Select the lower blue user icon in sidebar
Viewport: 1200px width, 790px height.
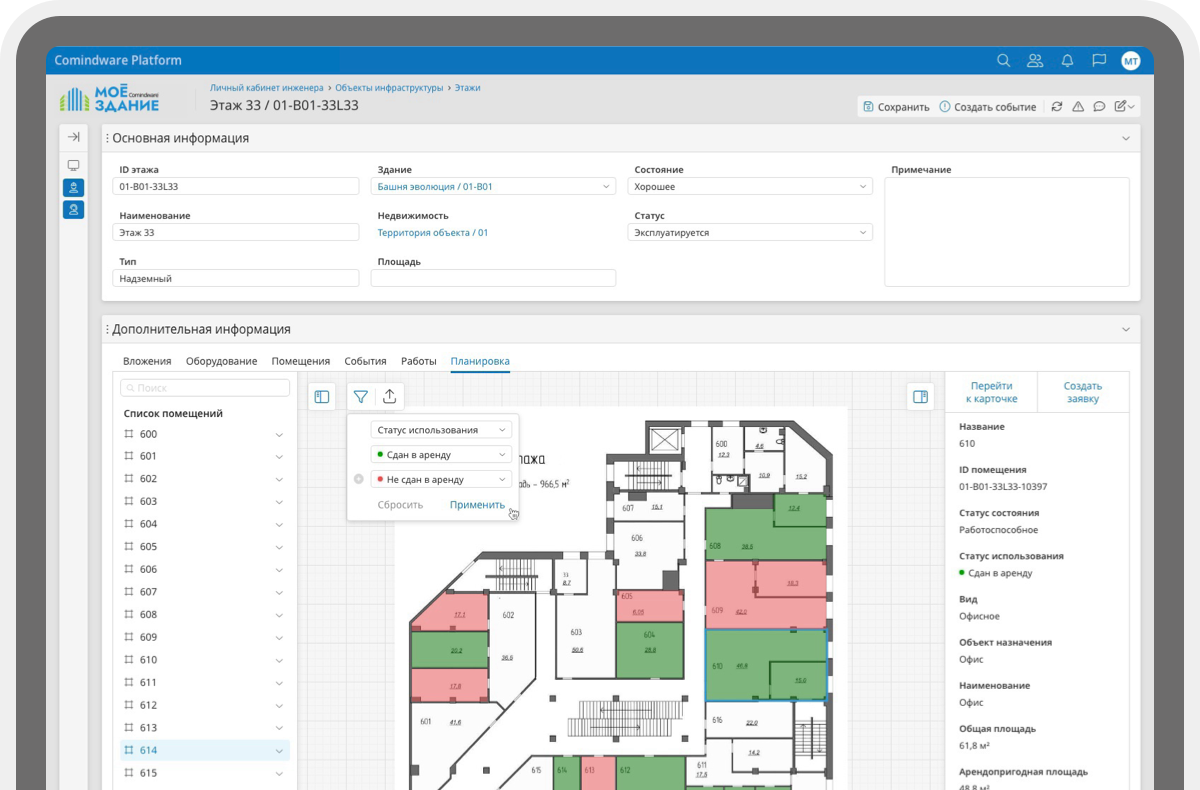tap(73, 210)
